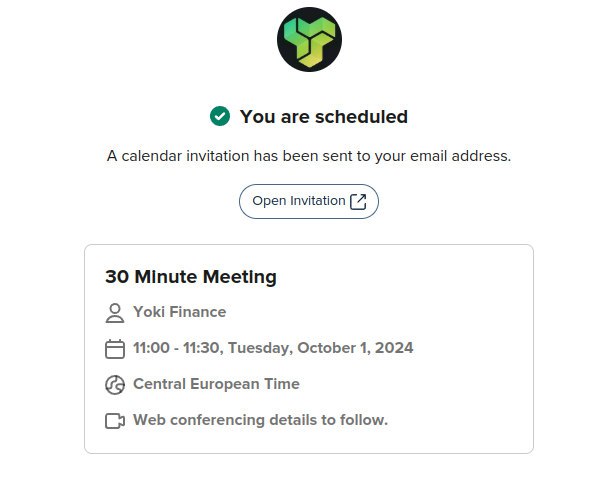Screen dimensions: 608x486
Task: Click the Central European Time label
Action: (x=216, y=384)
